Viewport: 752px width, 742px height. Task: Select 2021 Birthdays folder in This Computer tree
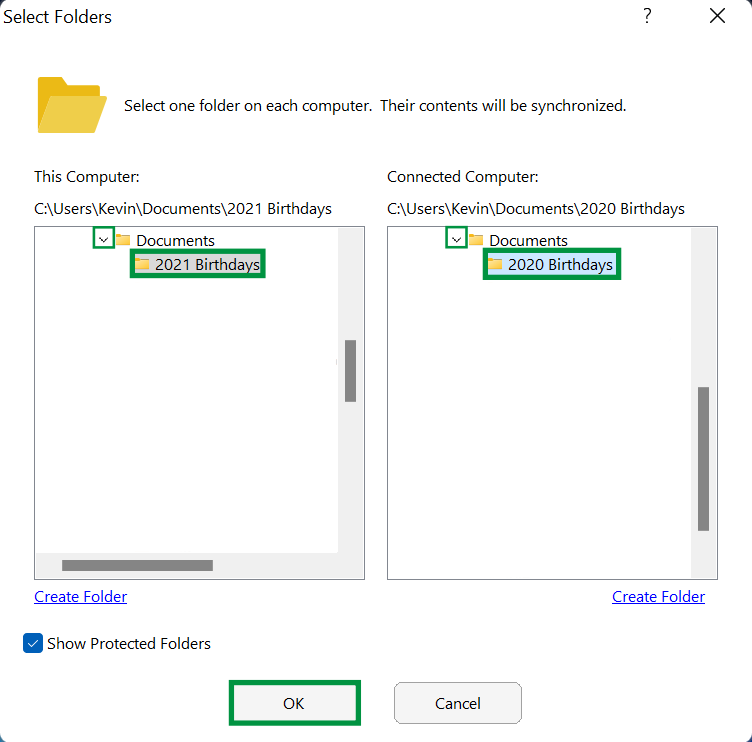(198, 264)
